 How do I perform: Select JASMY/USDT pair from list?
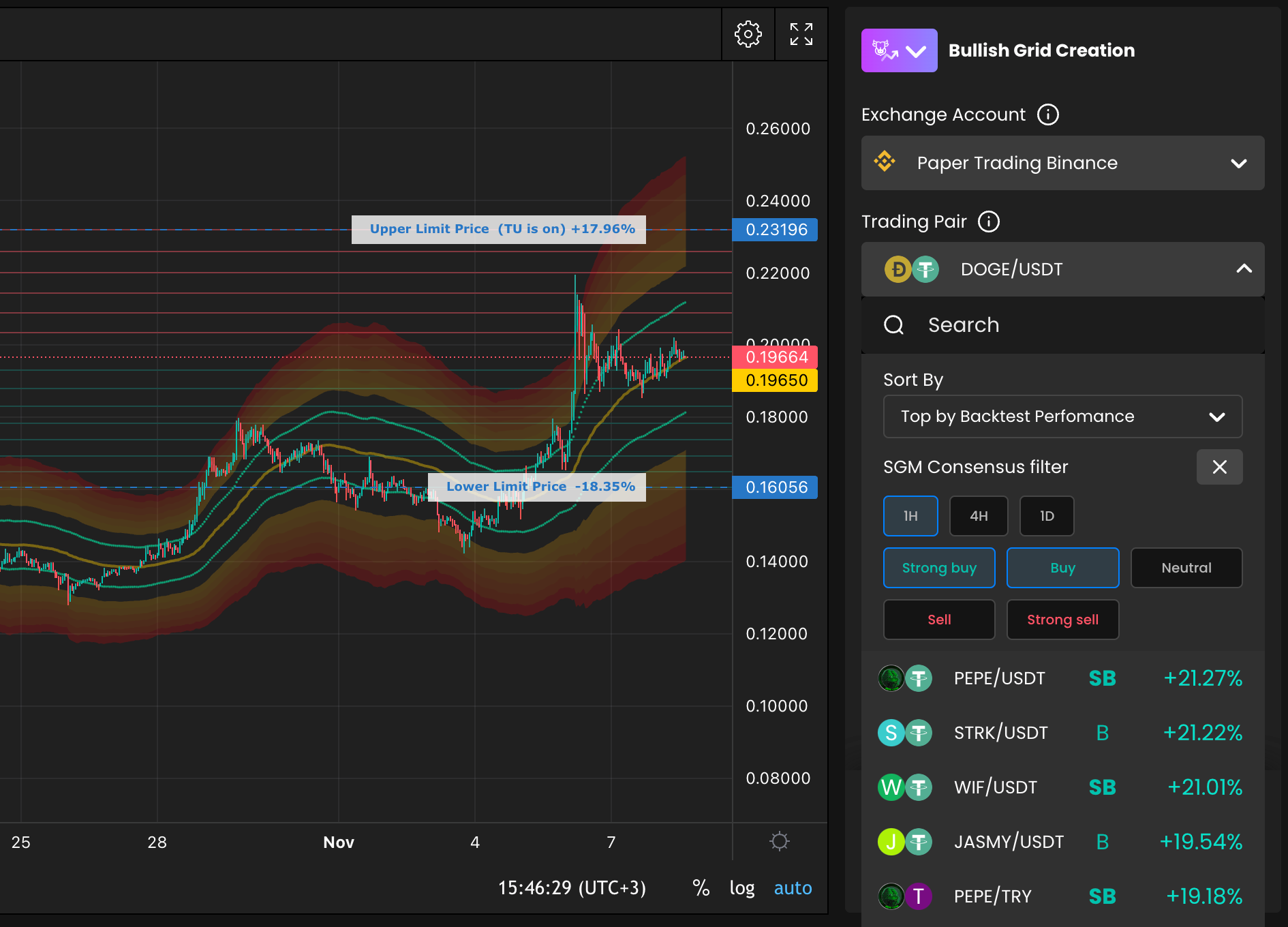(x=1063, y=842)
